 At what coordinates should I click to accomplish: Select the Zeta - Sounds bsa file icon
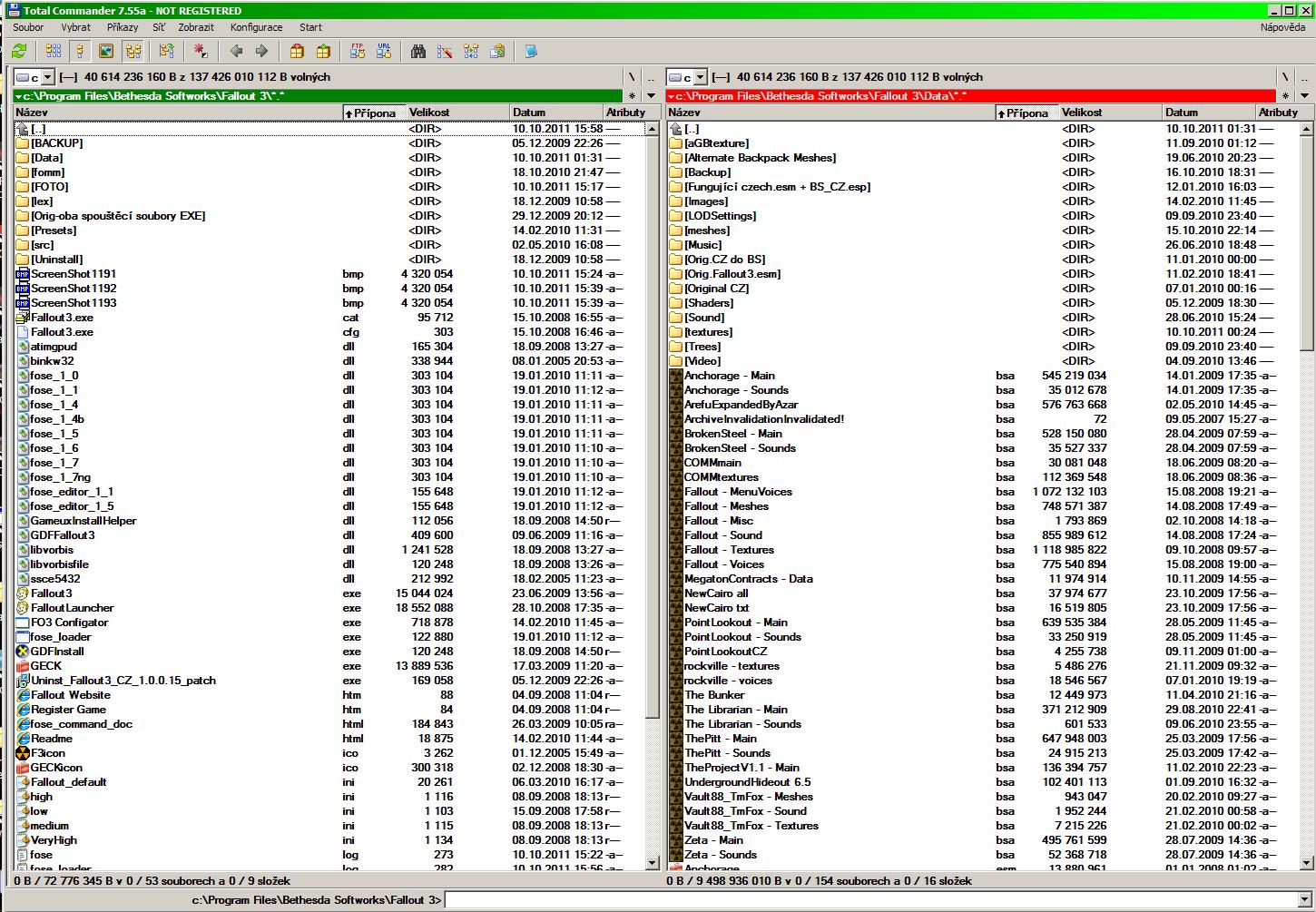pyautogui.click(x=676, y=855)
